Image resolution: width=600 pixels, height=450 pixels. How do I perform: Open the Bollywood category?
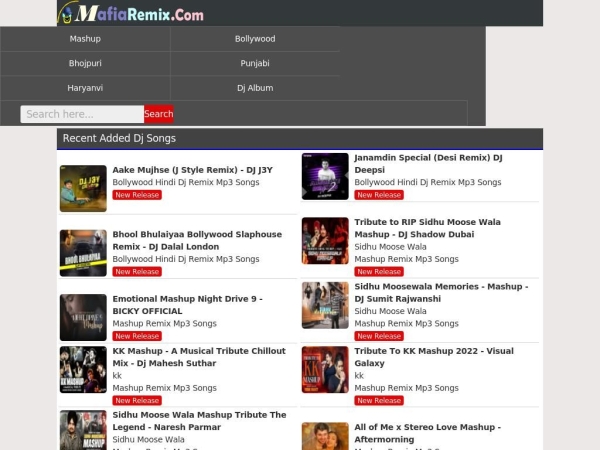(x=255, y=39)
